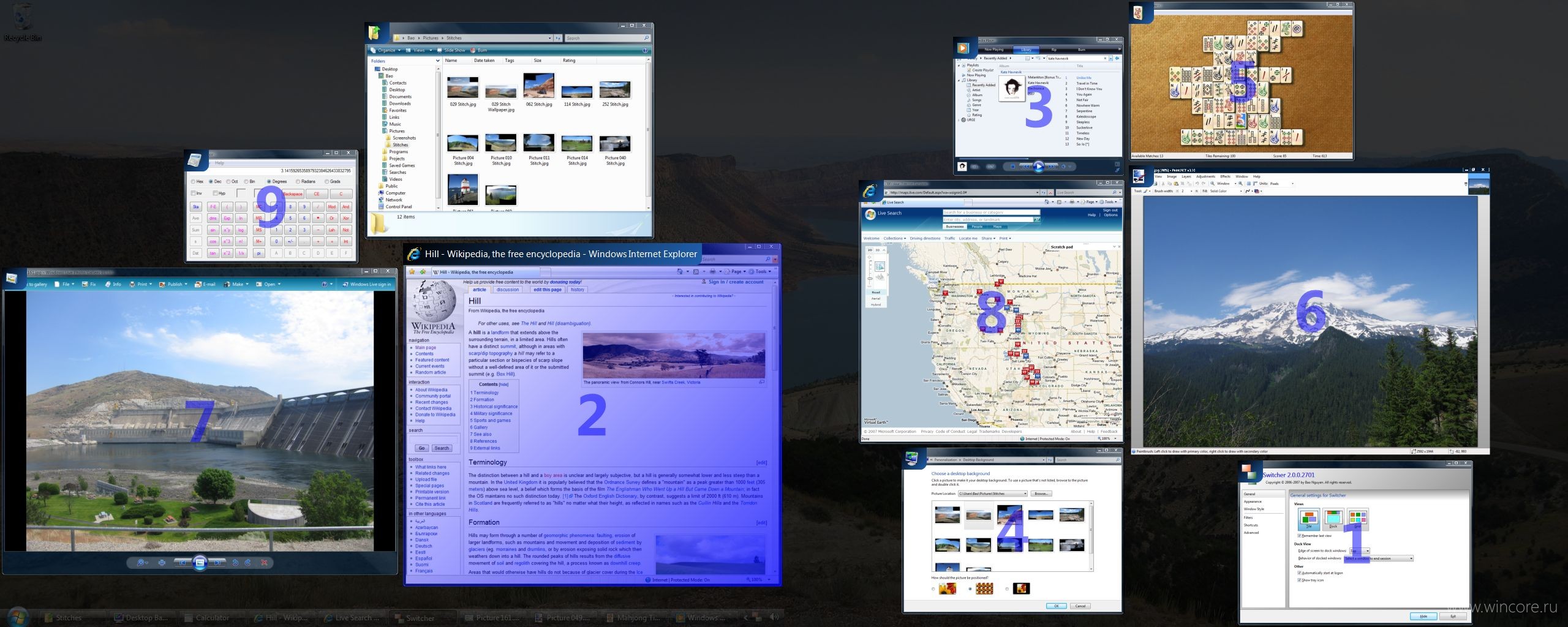
Task: Click Burn in Stitches explorer toolbar
Action: click(479, 50)
